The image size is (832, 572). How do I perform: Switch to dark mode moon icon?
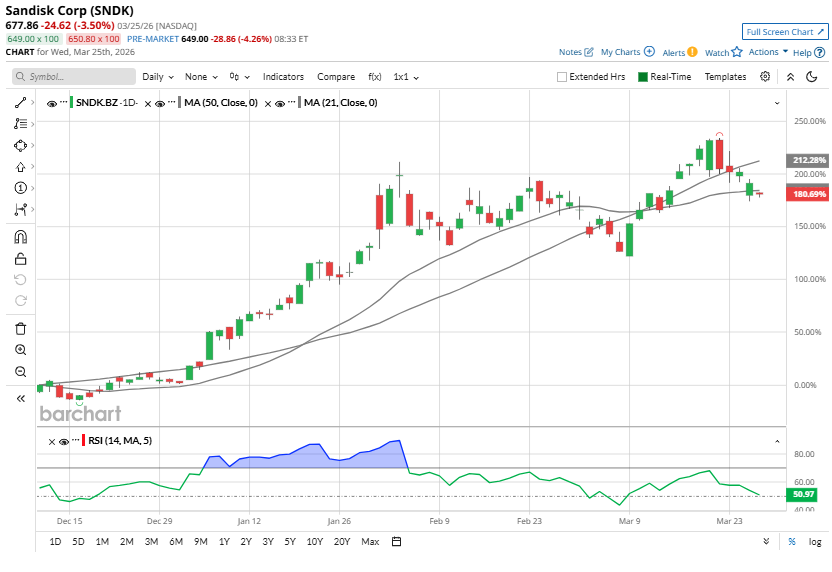pyautogui.click(x=811, y=77)
